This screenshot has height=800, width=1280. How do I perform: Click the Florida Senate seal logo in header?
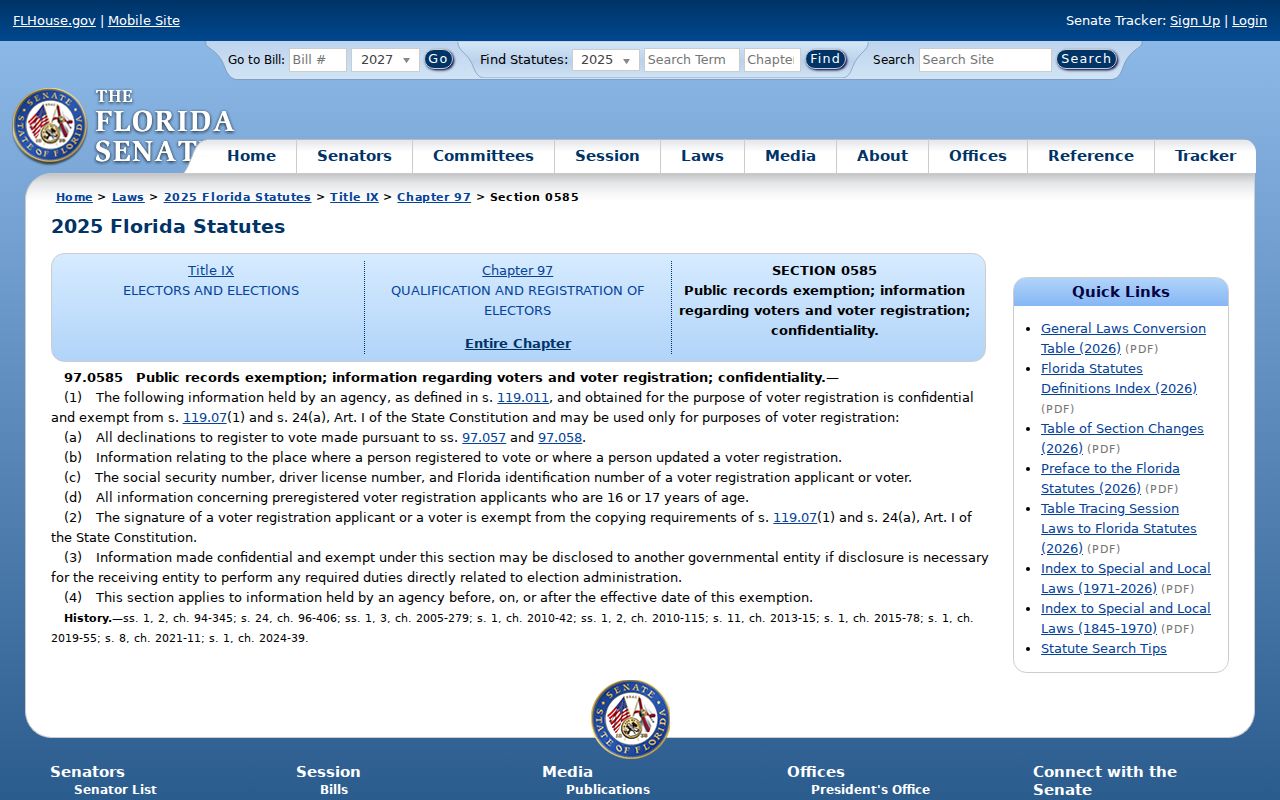coord(49,126)
